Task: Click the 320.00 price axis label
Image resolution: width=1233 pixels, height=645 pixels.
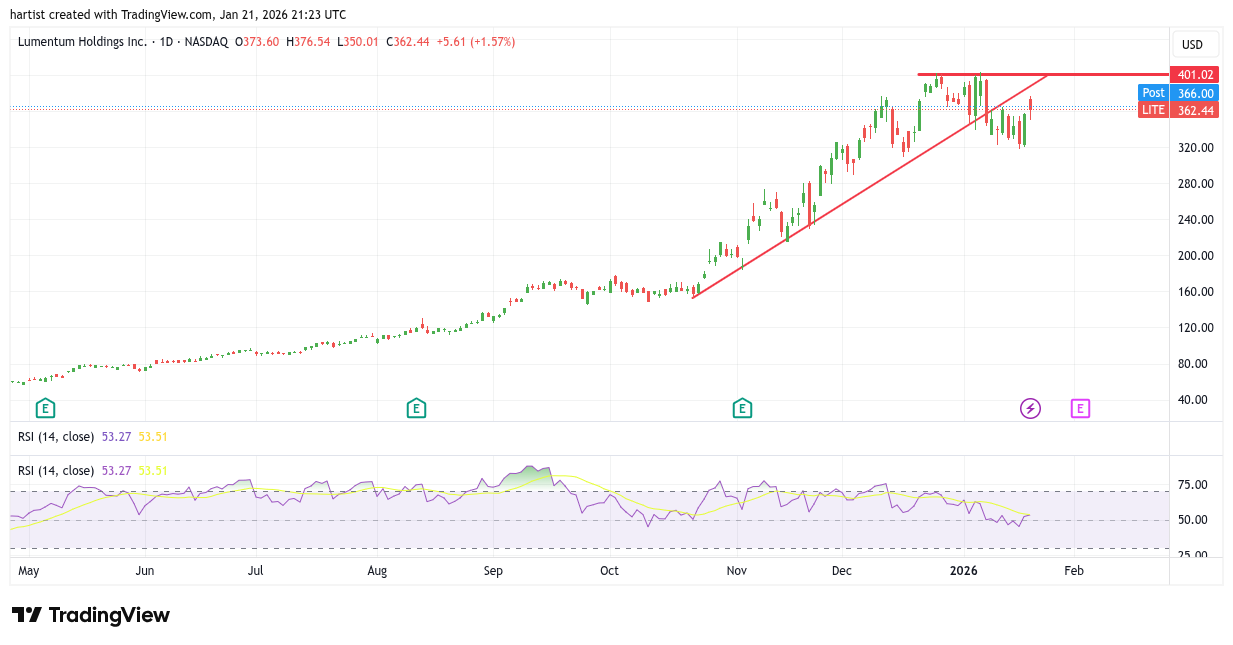Action: [1195, 148]
